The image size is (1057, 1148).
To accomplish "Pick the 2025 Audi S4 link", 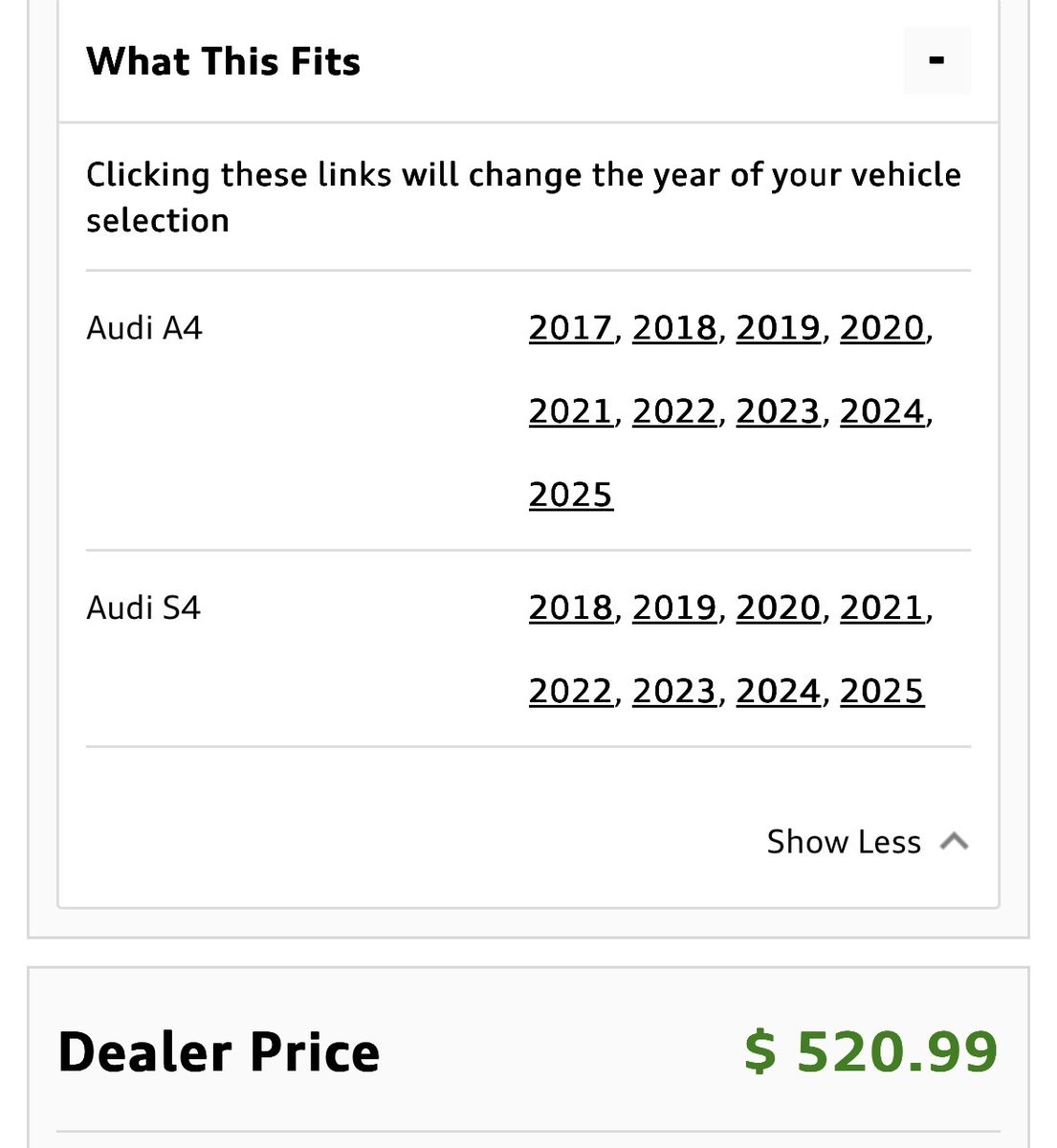I will [x=882, y=691].
